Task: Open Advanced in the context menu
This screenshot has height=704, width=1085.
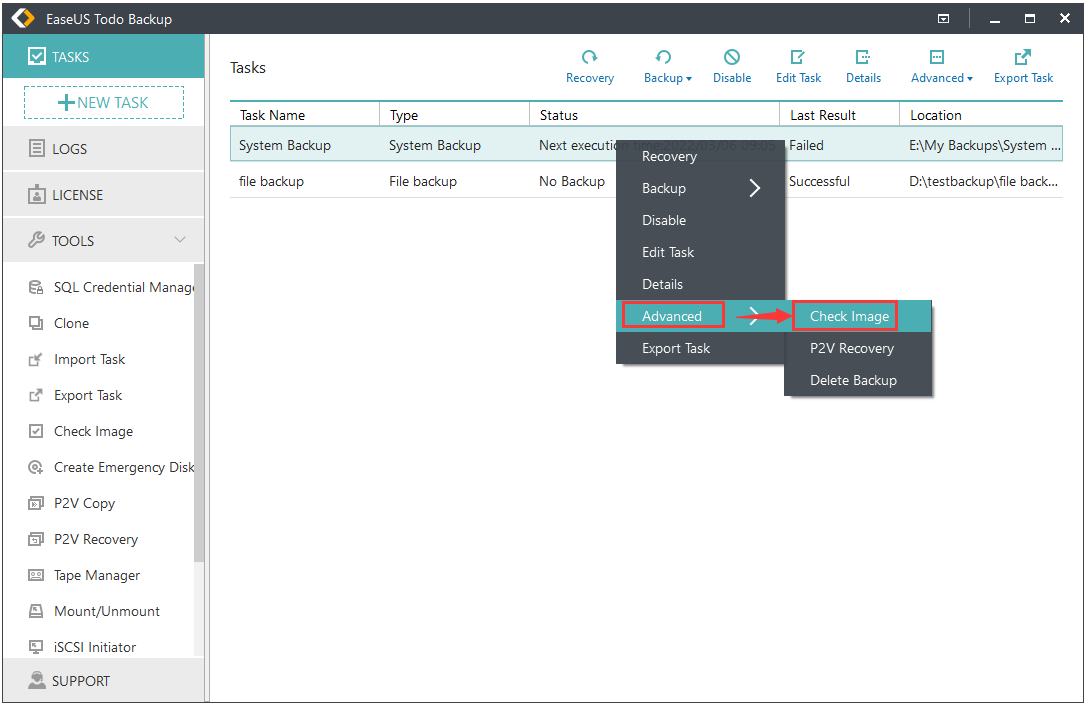Action: click(700, 316)
